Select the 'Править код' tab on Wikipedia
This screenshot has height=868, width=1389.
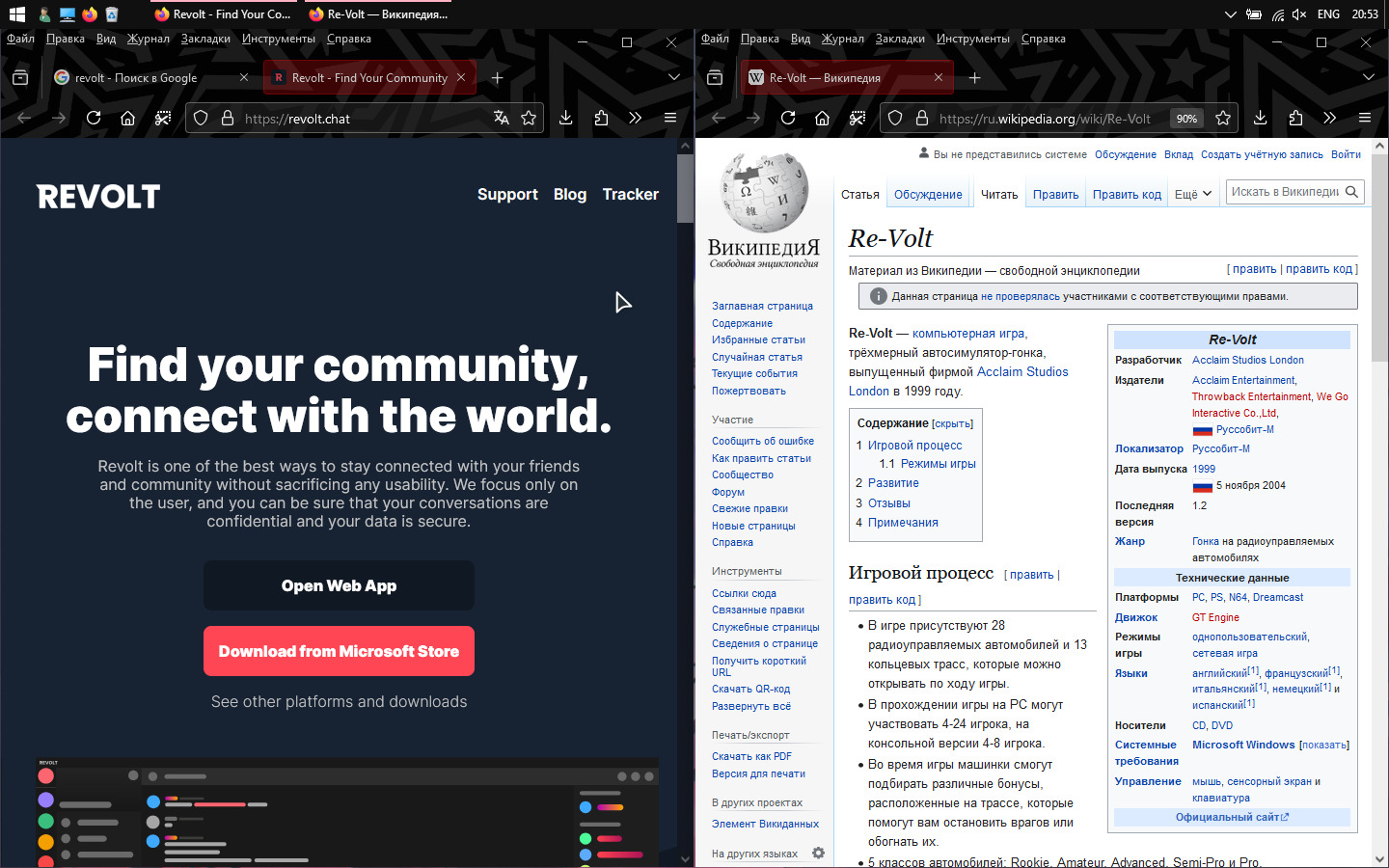(1127, 194)
